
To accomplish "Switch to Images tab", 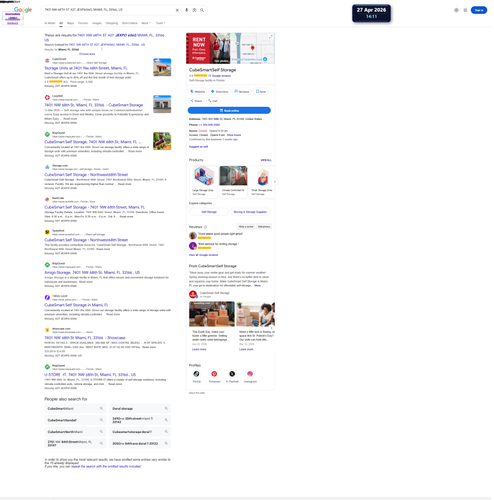I will coord(97,23).
